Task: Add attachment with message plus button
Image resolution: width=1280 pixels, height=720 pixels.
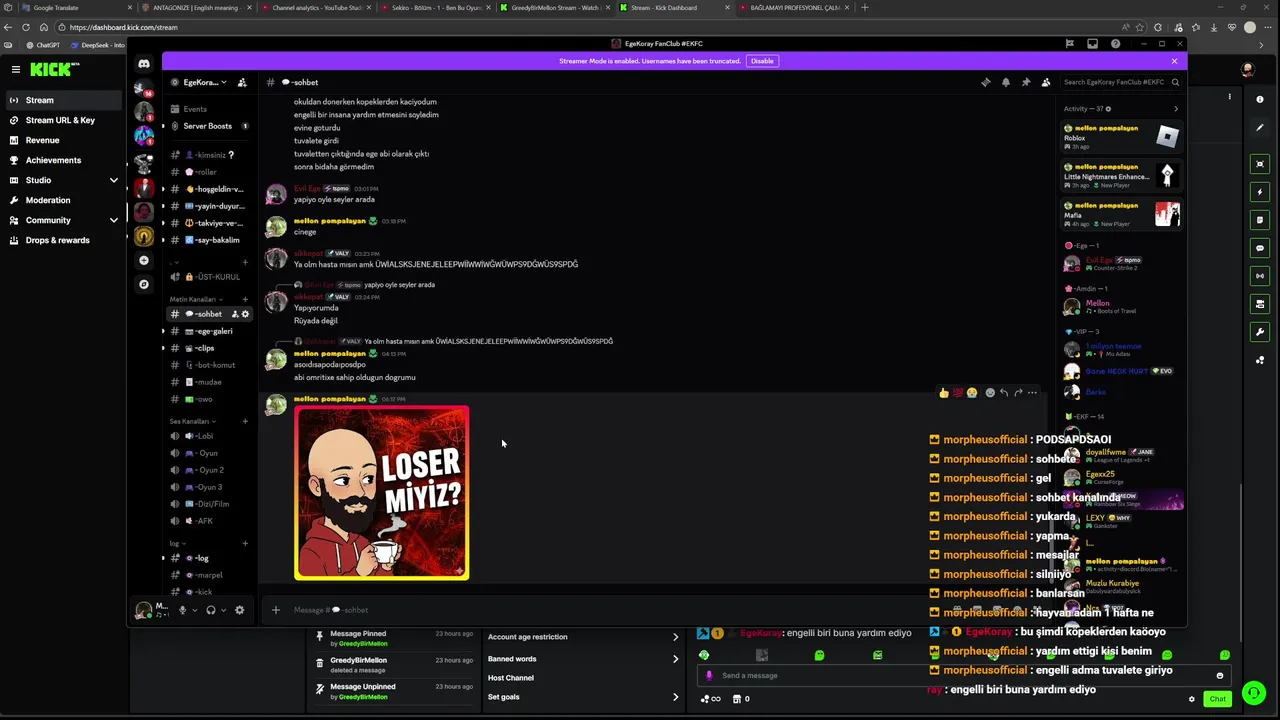Action: [276, 610]
